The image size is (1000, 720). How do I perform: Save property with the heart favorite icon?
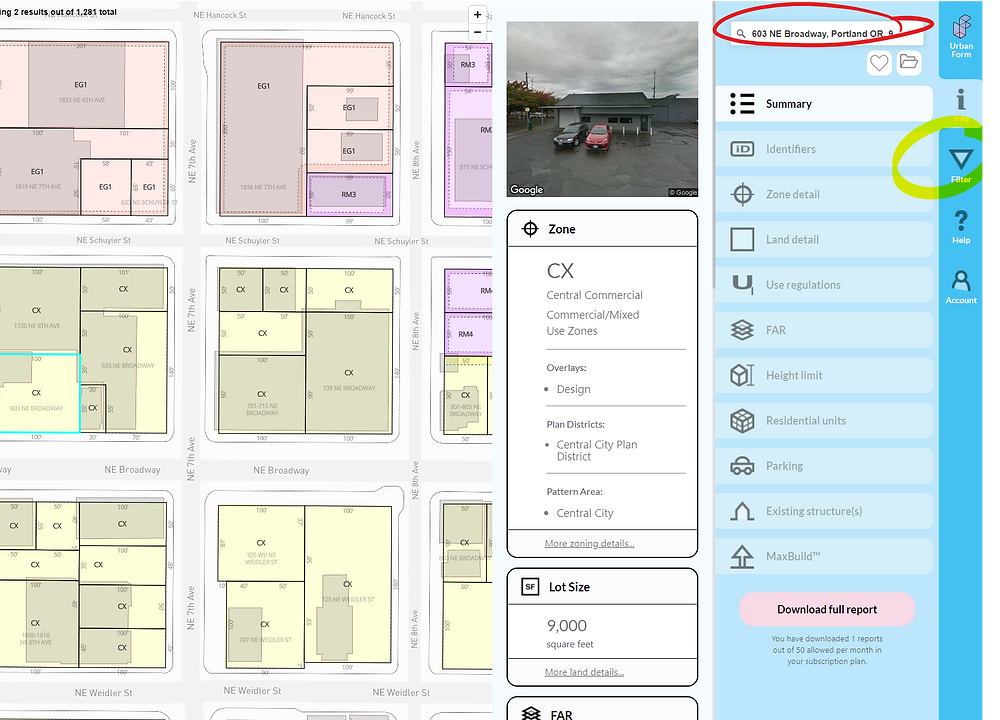tap(879, 62)
